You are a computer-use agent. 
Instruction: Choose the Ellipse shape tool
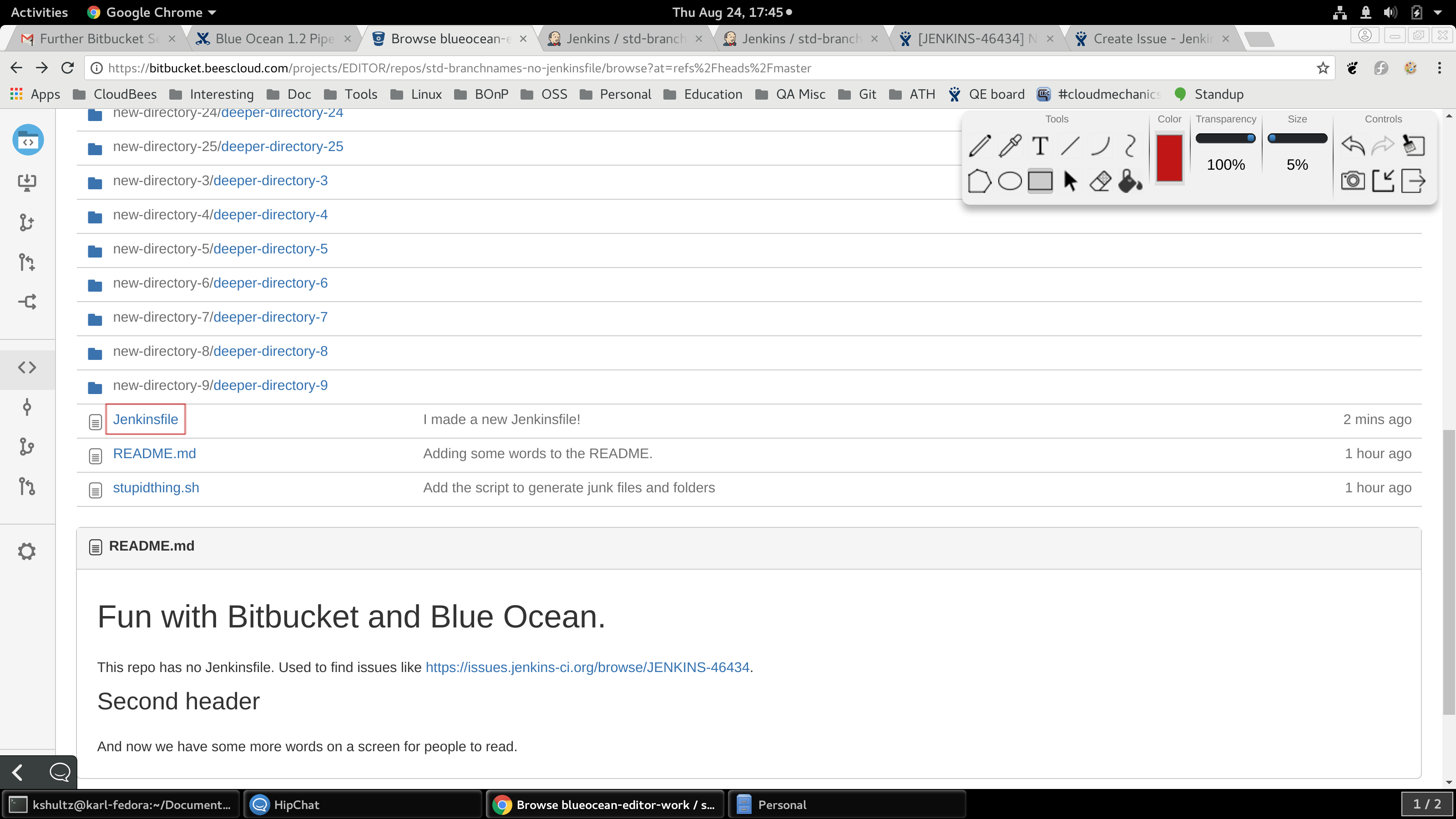[1010, 182]
